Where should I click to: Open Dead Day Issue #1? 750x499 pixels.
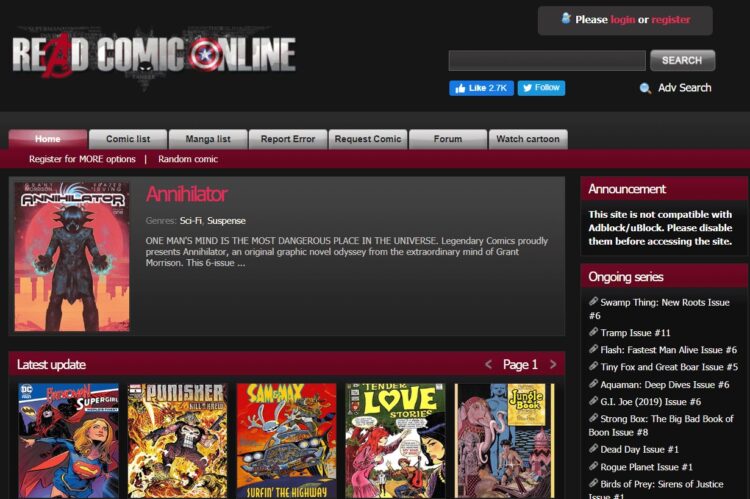click(x=640, y=449)
